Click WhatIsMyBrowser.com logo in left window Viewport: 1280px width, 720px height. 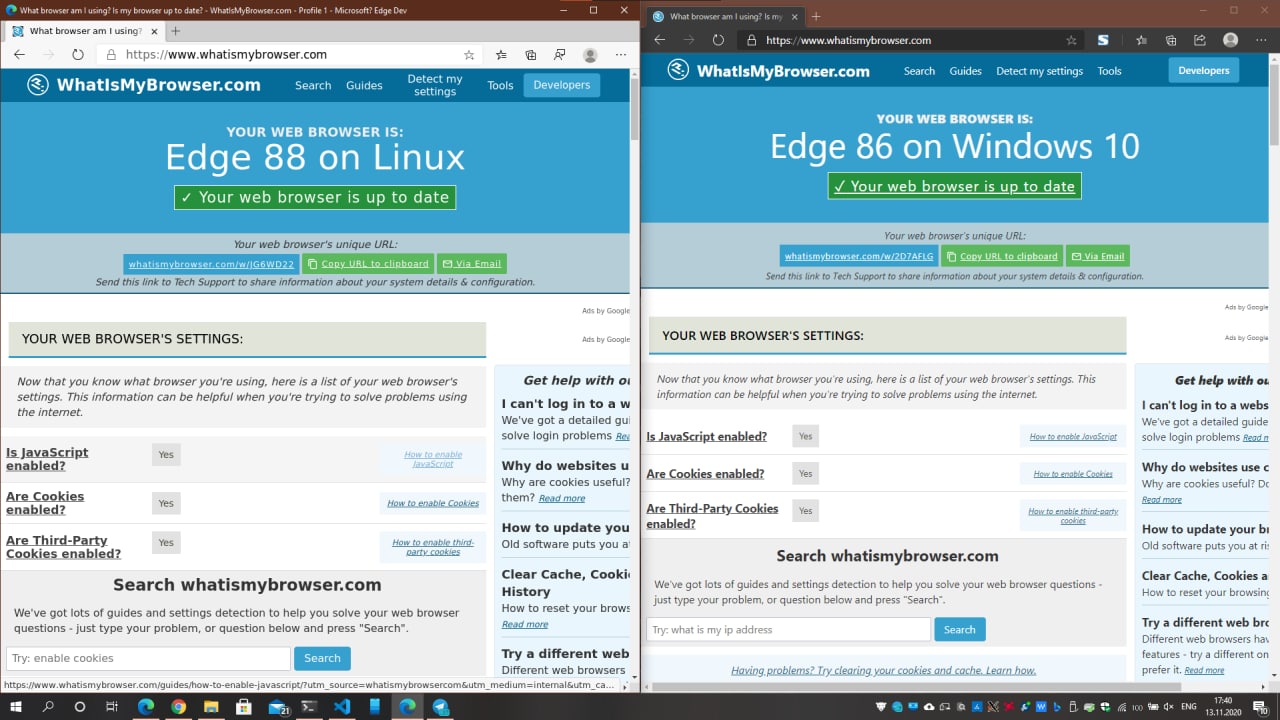pyautogui.click(x=144, y=85)
